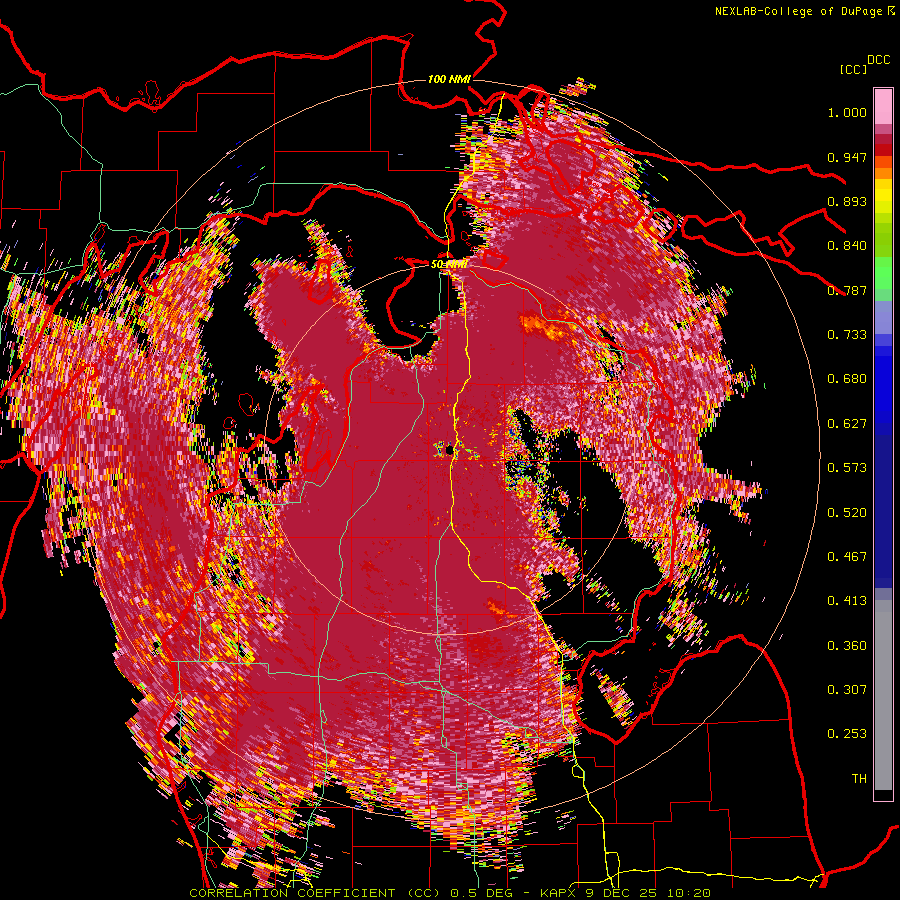Click the 50 NMI range ring label
Screen dimensions: 900x900
(x=449, y=265)
